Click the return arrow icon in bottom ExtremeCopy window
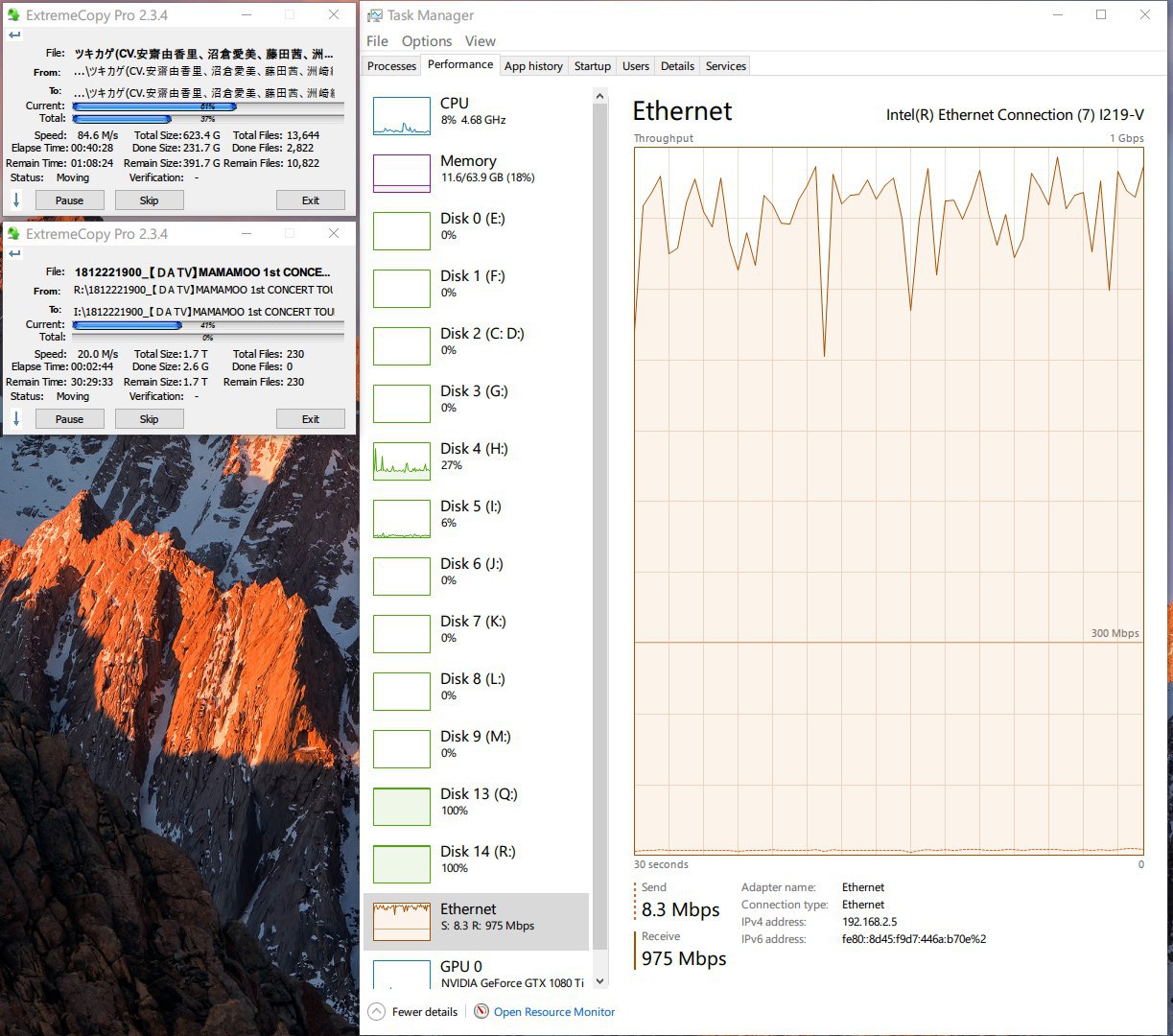 [x=14, y=254]
